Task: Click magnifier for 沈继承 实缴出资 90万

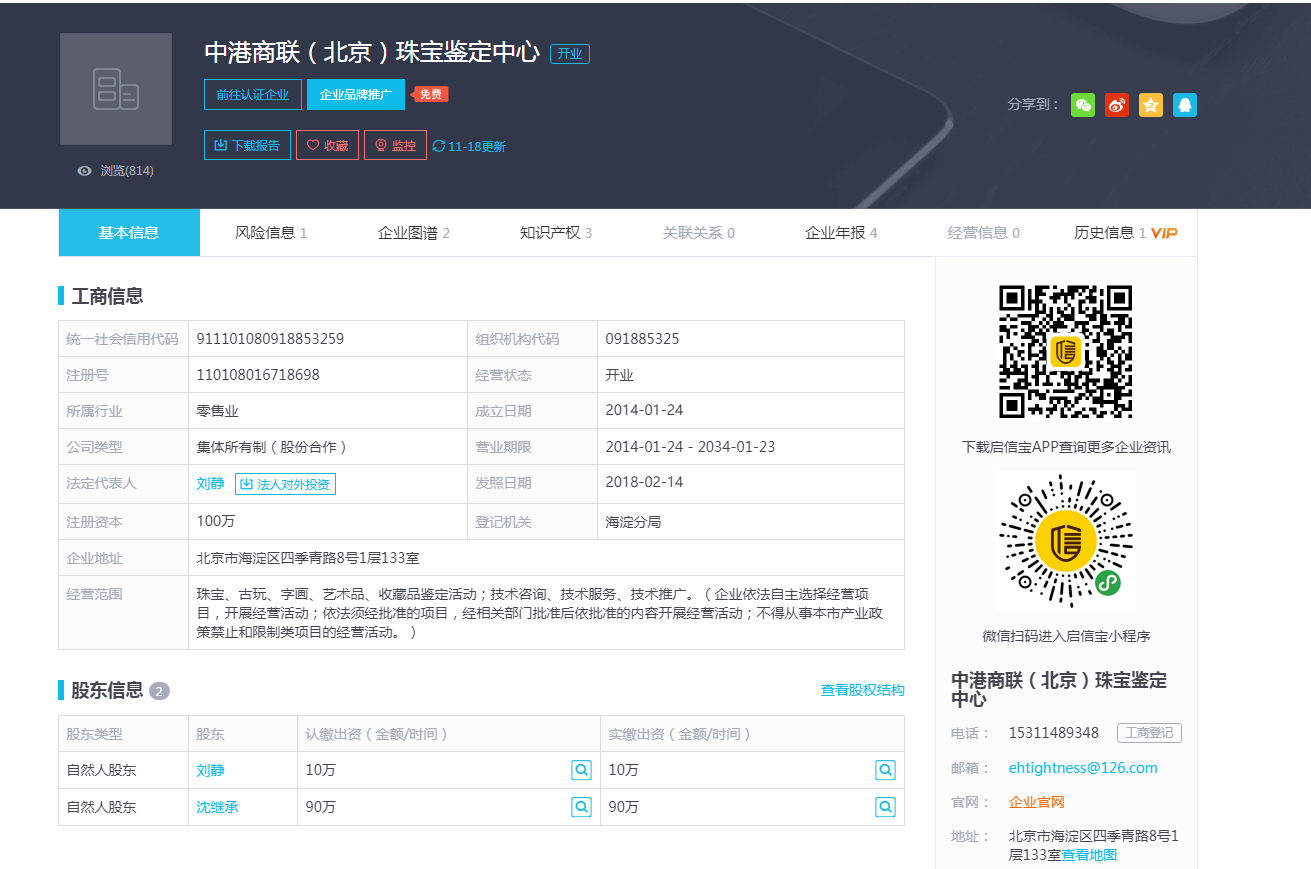Action: (885, 806)
